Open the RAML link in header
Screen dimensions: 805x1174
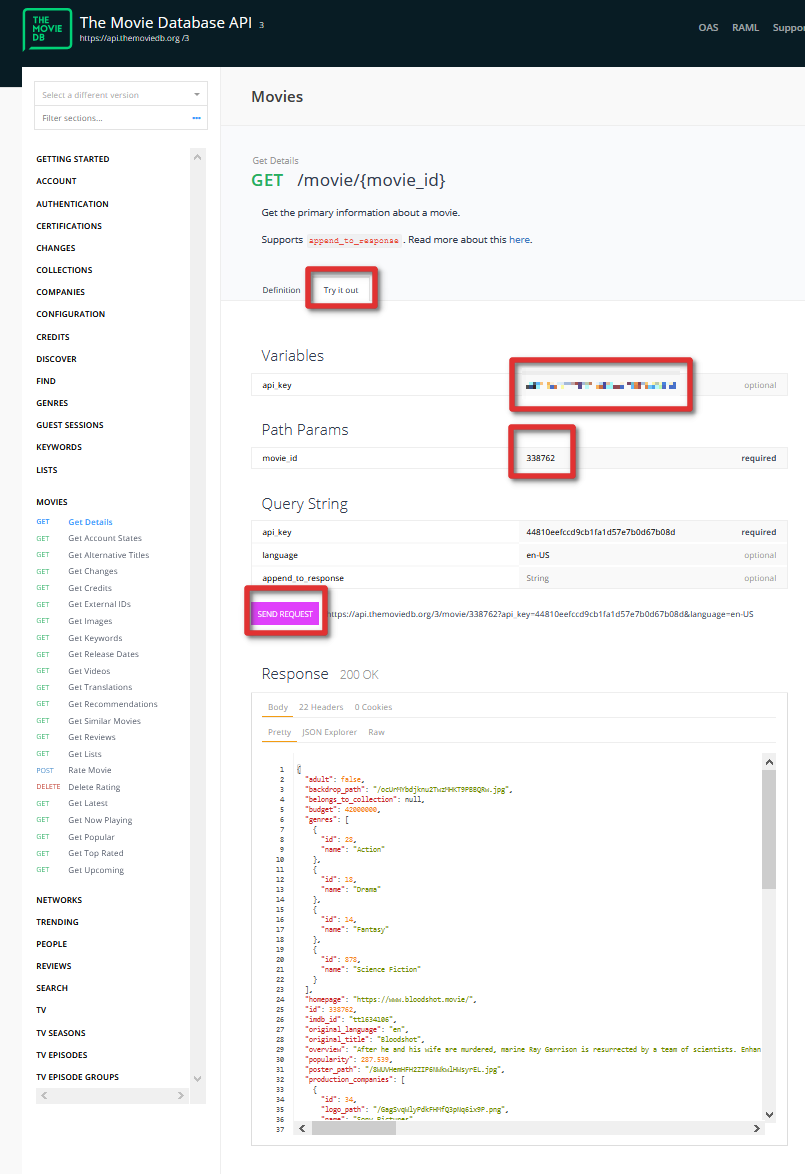(x=745, y=28)
